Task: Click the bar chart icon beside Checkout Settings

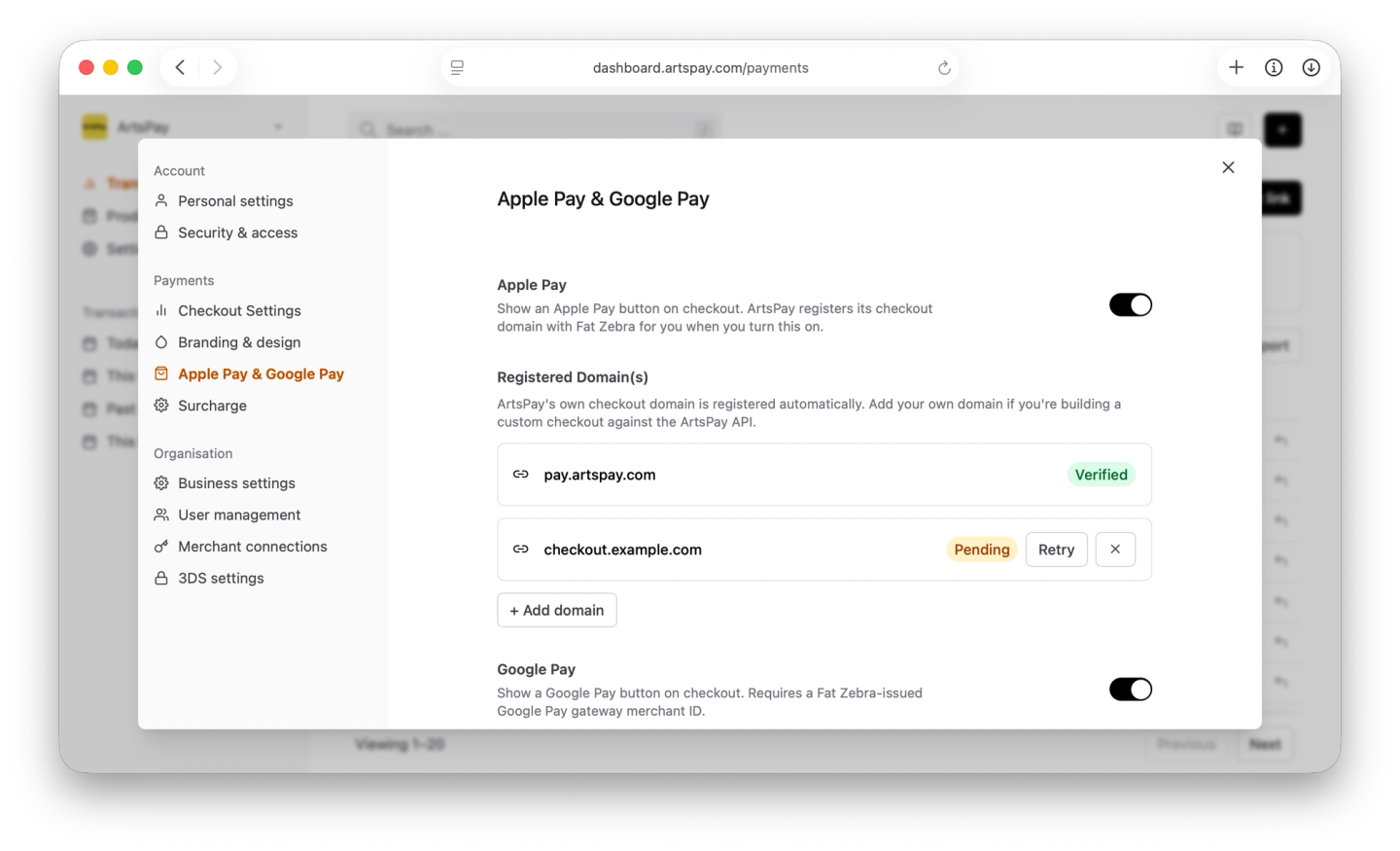Action: tap(161, 310)
